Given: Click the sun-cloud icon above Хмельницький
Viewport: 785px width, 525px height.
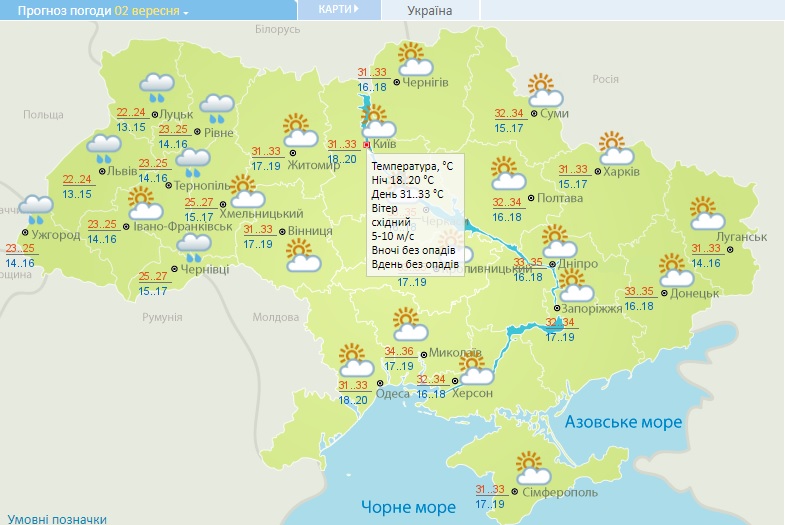Looking at the screenshot, I should click(247, 191).
